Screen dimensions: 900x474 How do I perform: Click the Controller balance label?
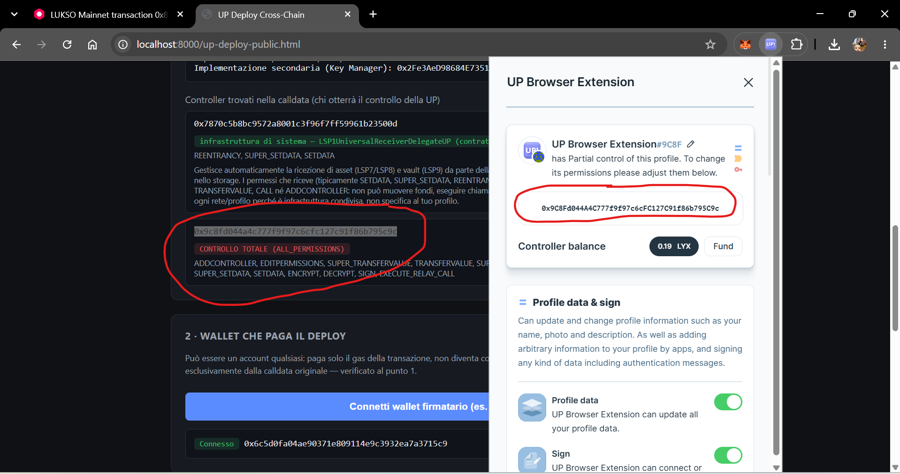(561, 246)
